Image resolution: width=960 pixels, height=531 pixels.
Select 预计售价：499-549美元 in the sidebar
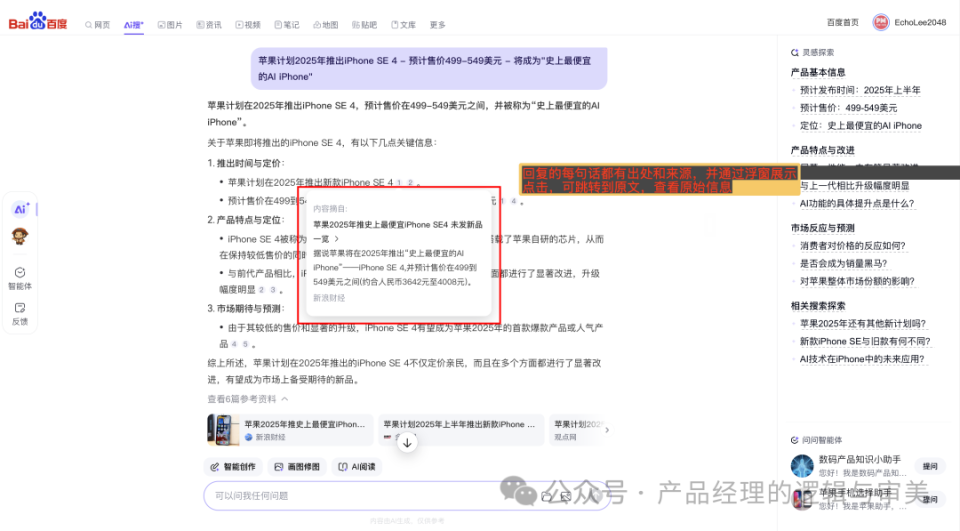tap(848, 108)
